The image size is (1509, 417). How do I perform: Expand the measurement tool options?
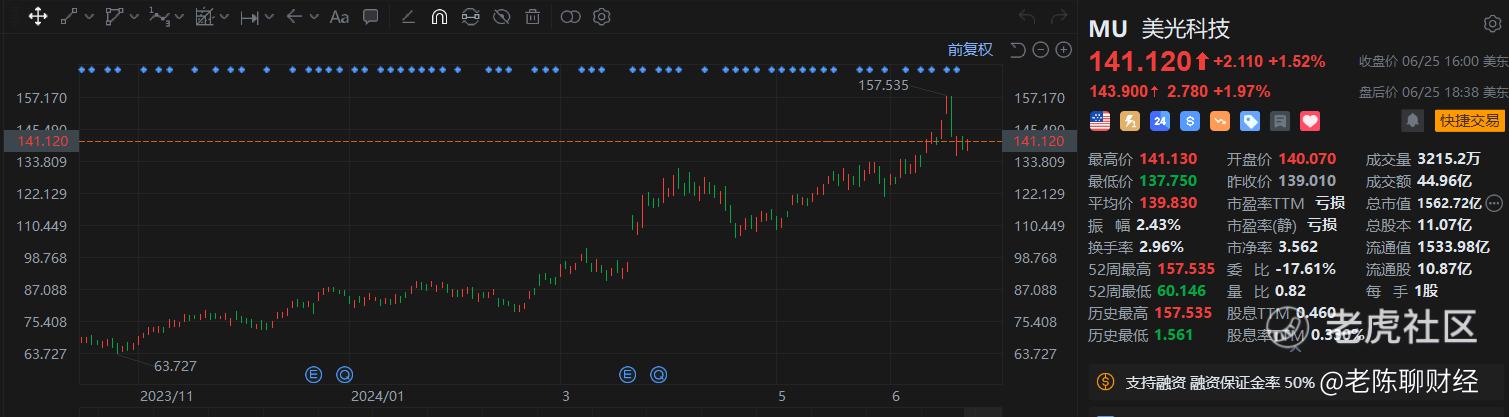point(270,17)
